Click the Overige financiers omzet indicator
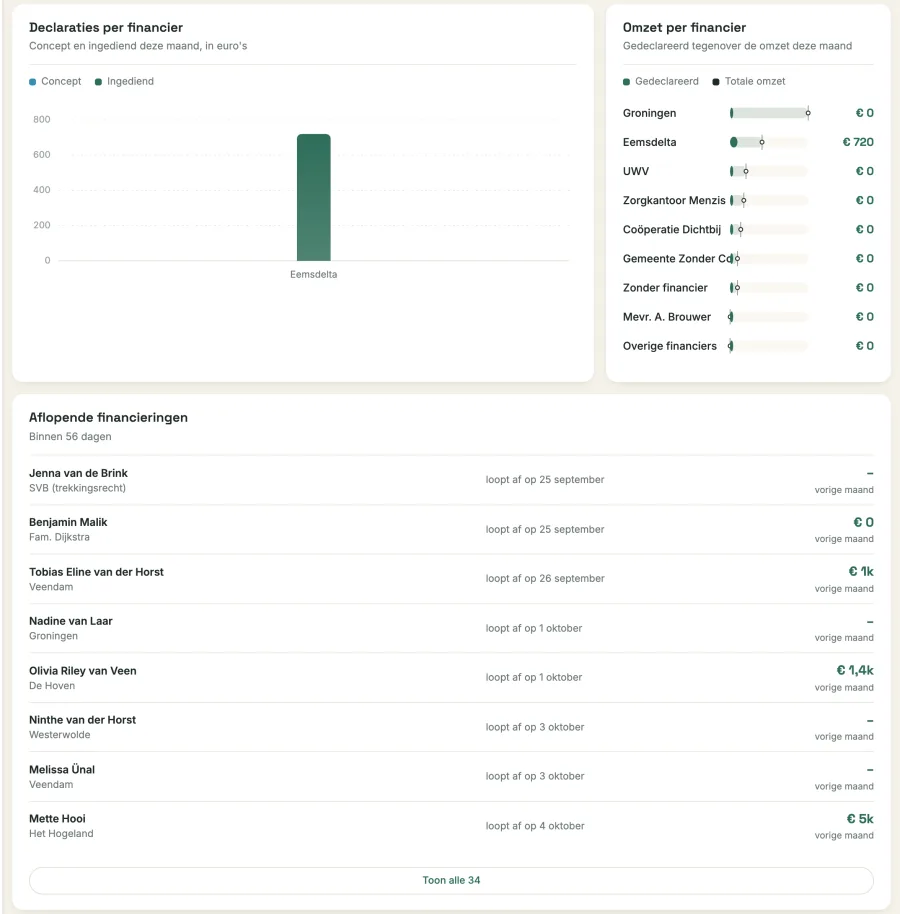Image resolution: width=900 pixels, height=914 pixels. (730, 346)
